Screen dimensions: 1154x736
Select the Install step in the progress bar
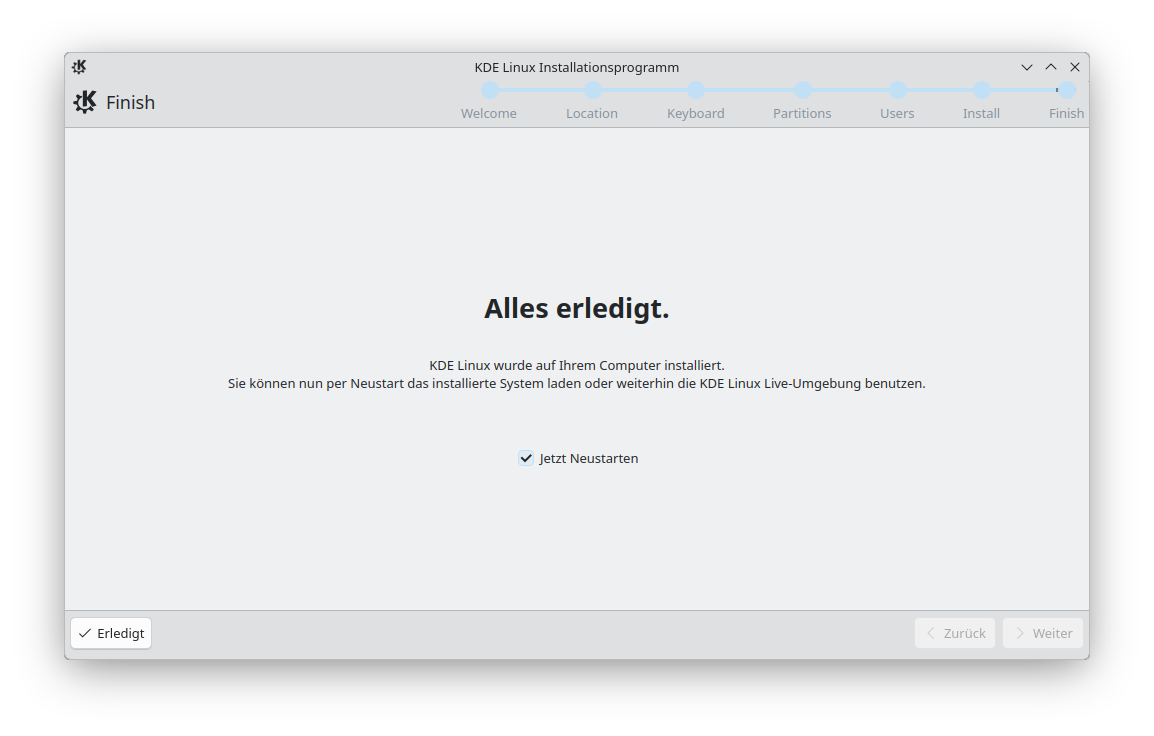tap(981, 113)
